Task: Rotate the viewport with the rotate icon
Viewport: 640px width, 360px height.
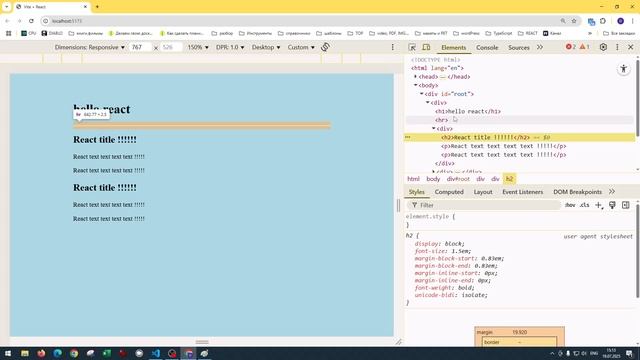Action: (325, 47)
